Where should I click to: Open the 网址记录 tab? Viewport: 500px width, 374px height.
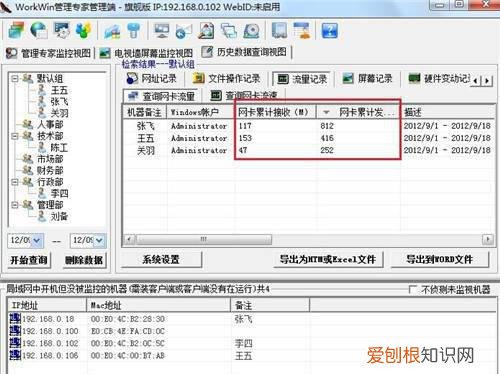click(152, 79)
